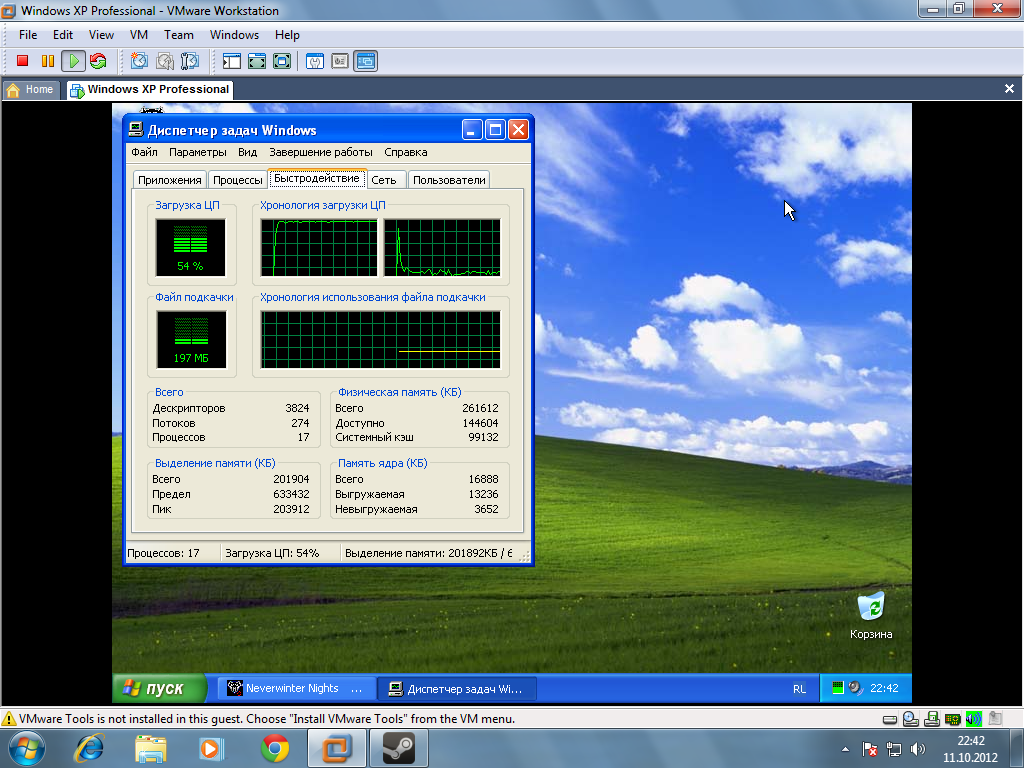Suspend the VM with the orange pause icon
The height and width of the screenshot is (768, 1024).
tap(48, 61)
